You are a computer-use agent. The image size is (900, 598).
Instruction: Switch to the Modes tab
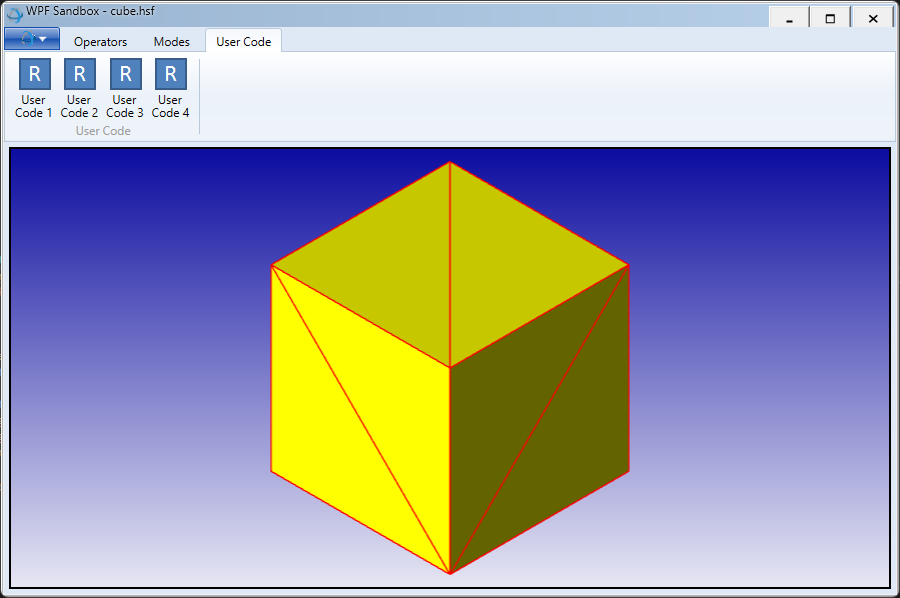tap(171, 41)
